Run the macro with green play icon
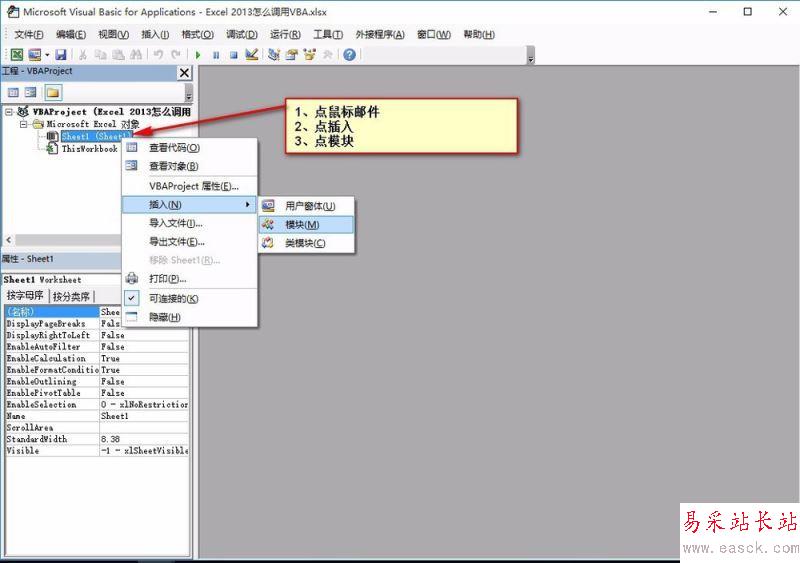 pyautogui.click(x=198, y=55)
